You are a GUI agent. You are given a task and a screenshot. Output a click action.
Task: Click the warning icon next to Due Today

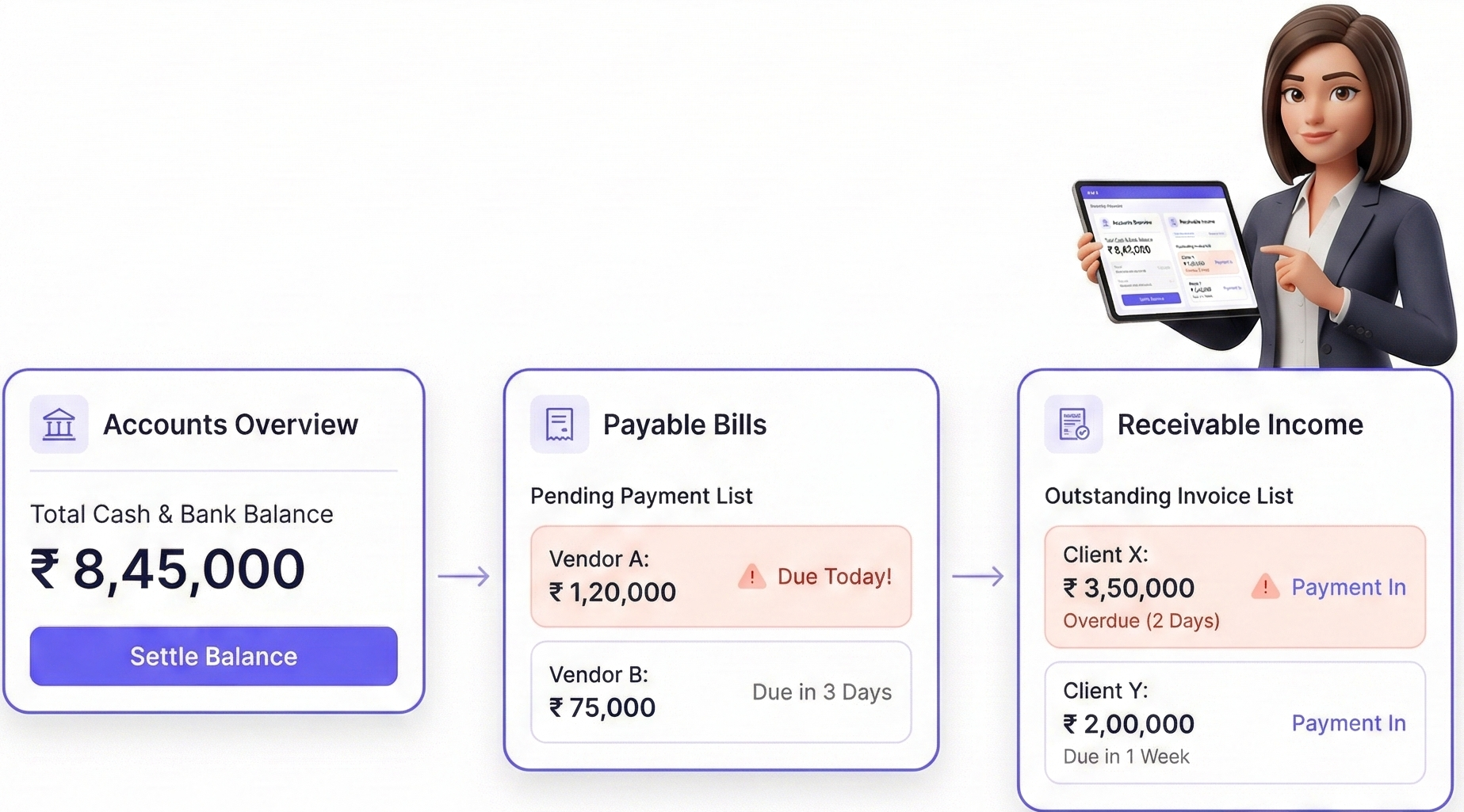[x=751, y=577]
